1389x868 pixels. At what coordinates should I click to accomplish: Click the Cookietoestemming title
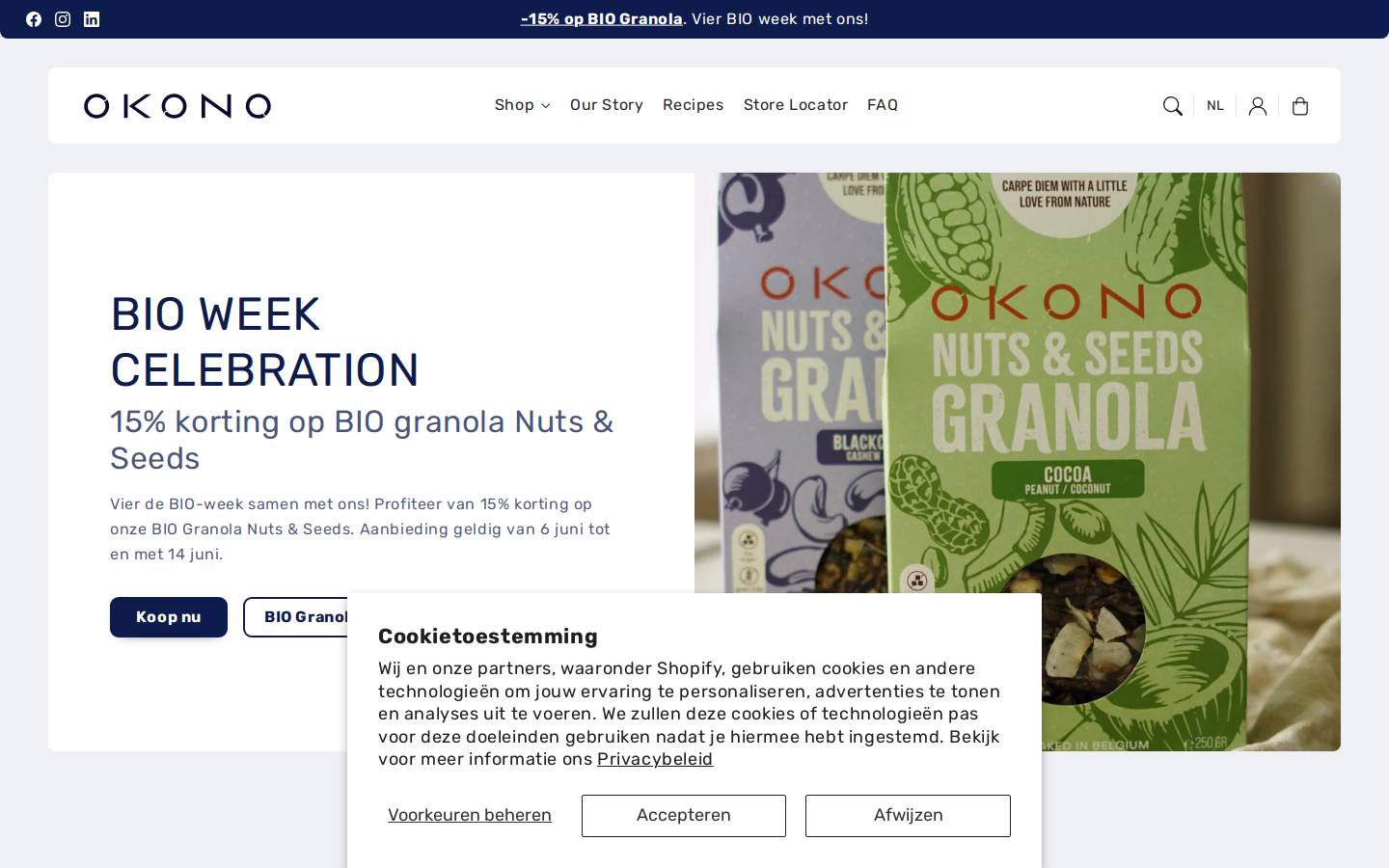pos(488,637)
